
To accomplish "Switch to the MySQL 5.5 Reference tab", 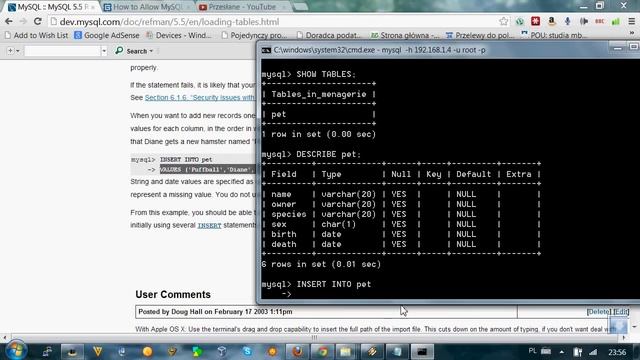I will pyautogui.click(x=51, y=7).
